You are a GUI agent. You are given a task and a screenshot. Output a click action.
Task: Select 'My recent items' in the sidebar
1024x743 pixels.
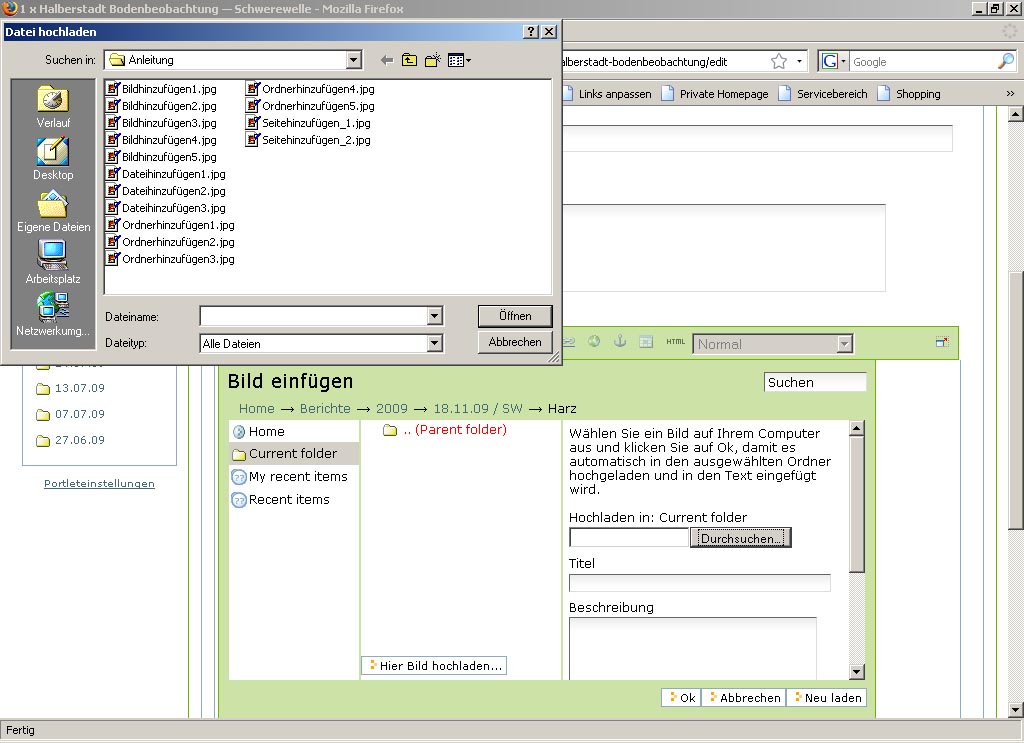pos(297,477)
